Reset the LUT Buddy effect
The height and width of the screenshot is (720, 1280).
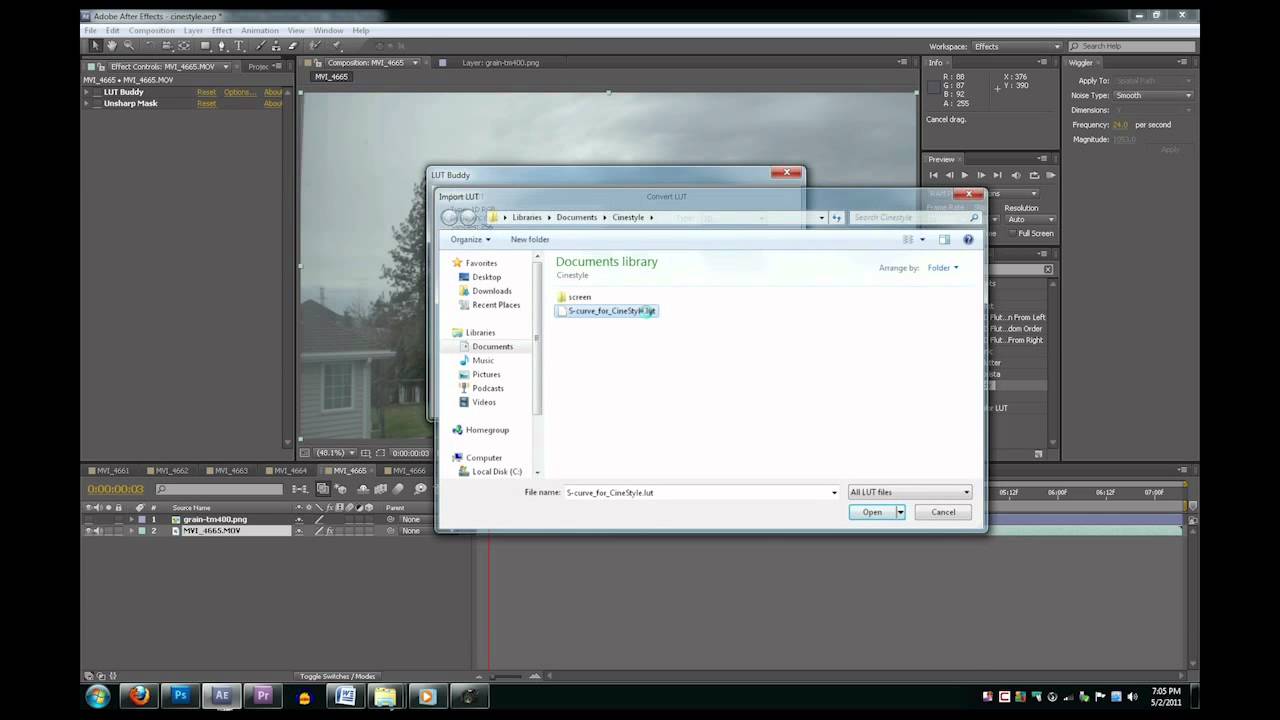point(206,92)
